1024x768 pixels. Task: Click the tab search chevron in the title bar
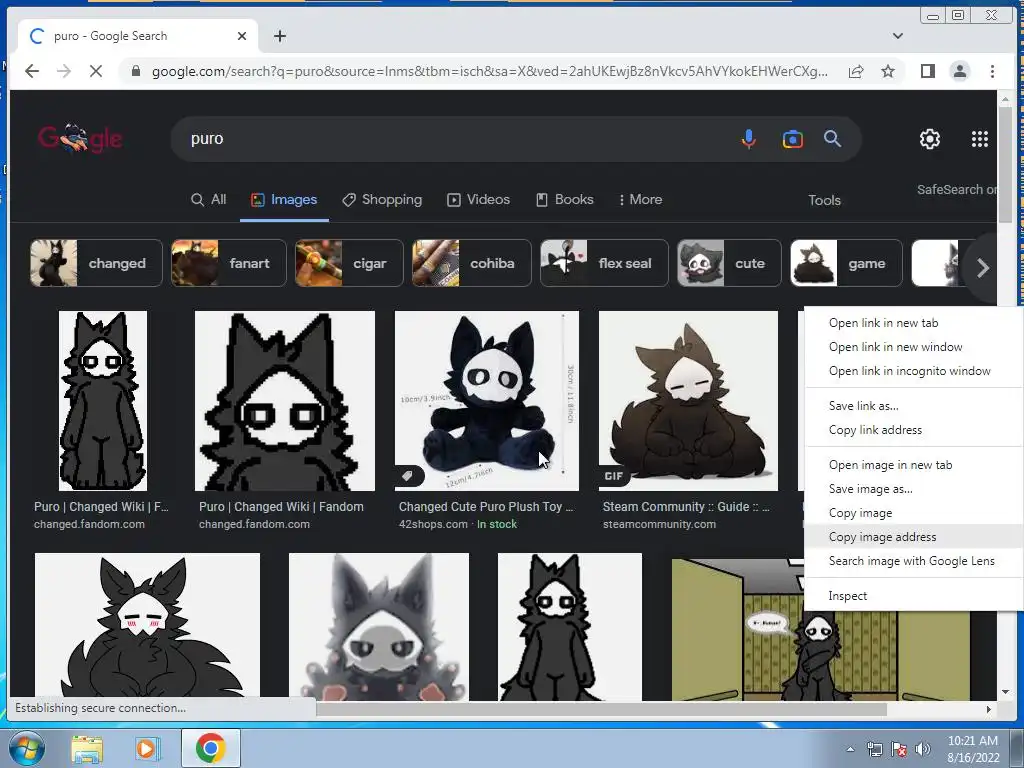pos(898,36)
